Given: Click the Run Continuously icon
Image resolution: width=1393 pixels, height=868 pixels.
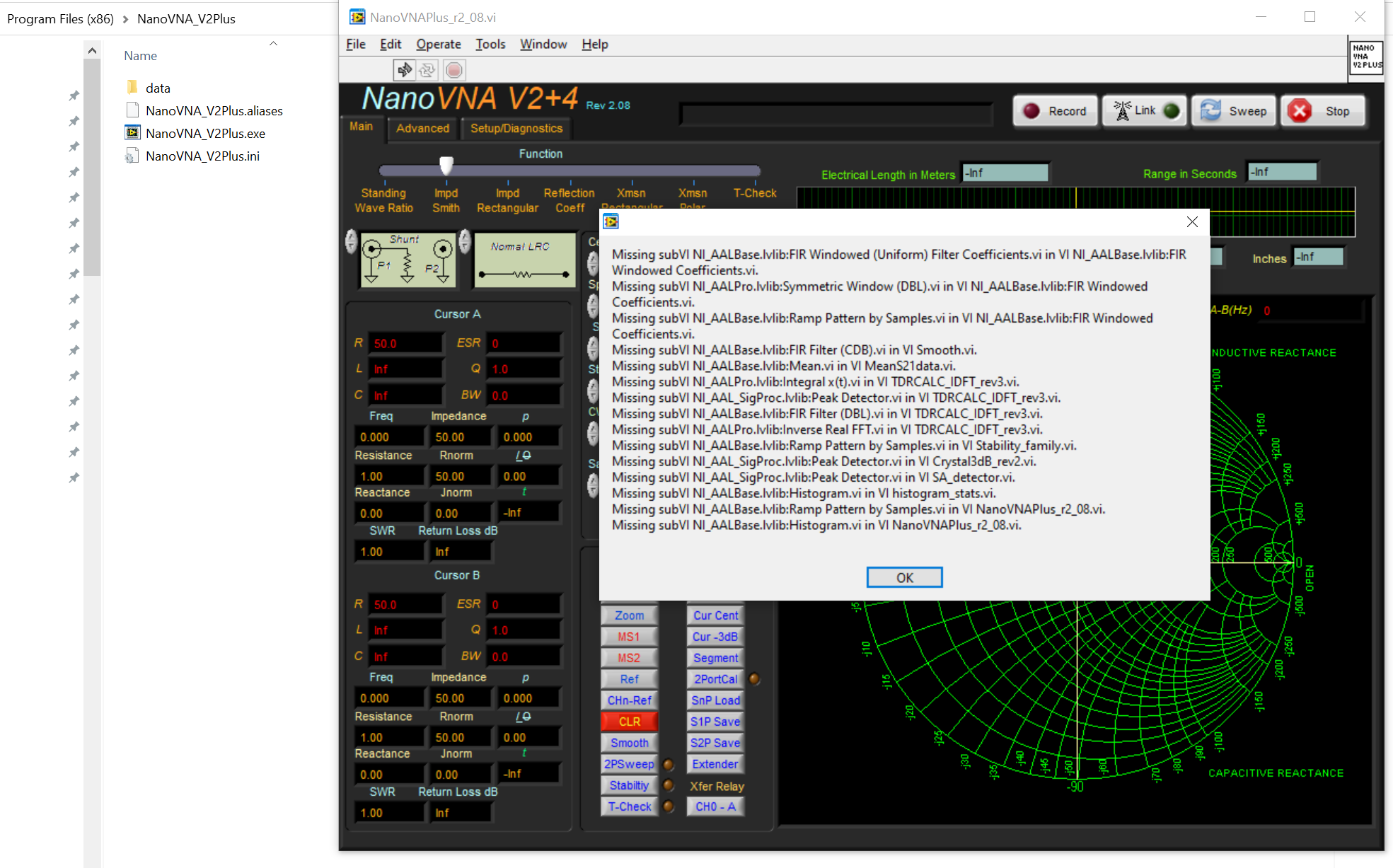Looking at the screenshot, I should tap(427, 69).
